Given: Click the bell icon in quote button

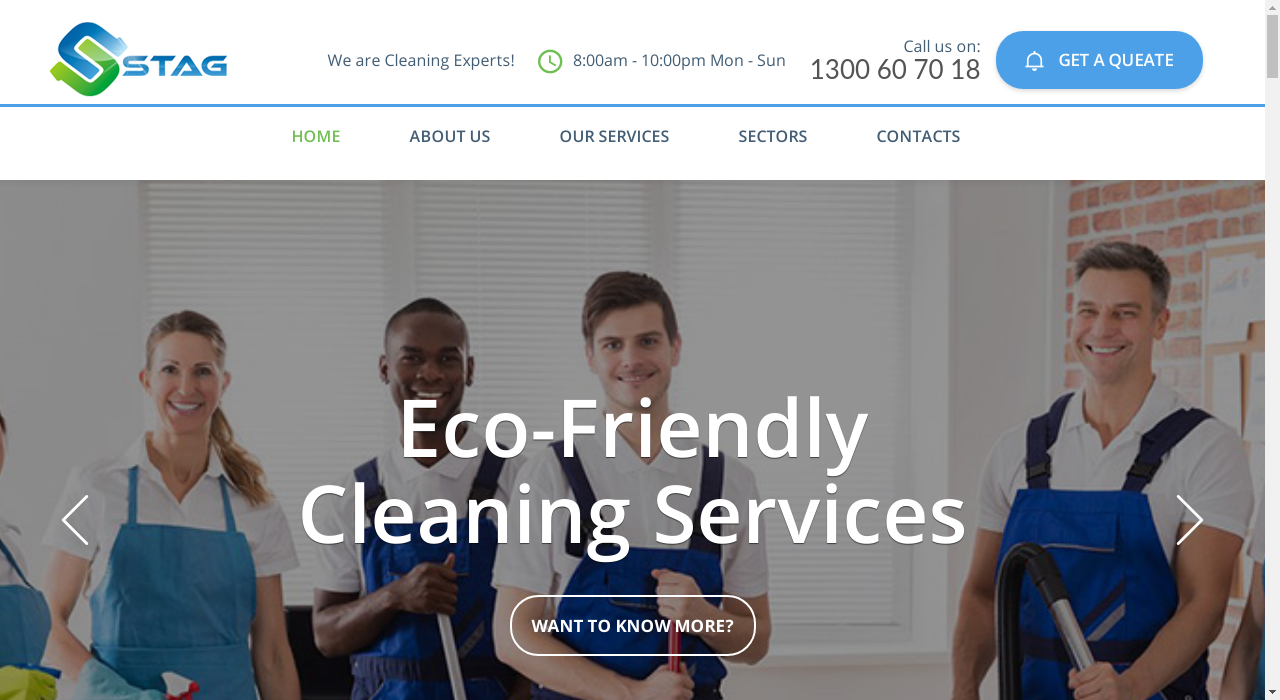Looking at the screenshot, I should pyautogui.click(x=1034, y=60).
